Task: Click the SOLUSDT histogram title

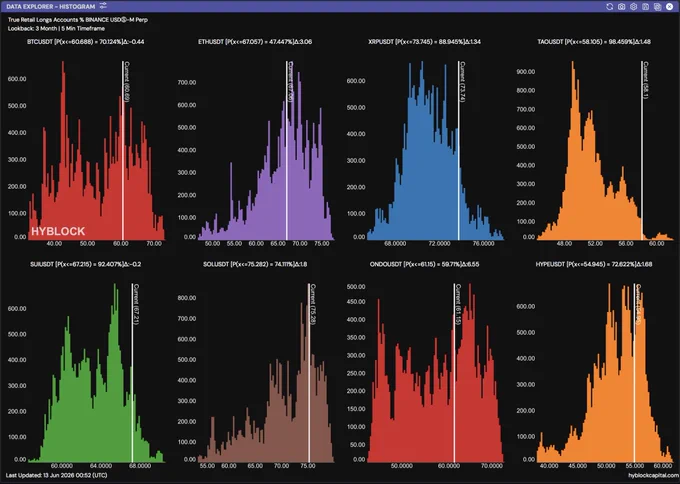Action: (x=255, y=264)
